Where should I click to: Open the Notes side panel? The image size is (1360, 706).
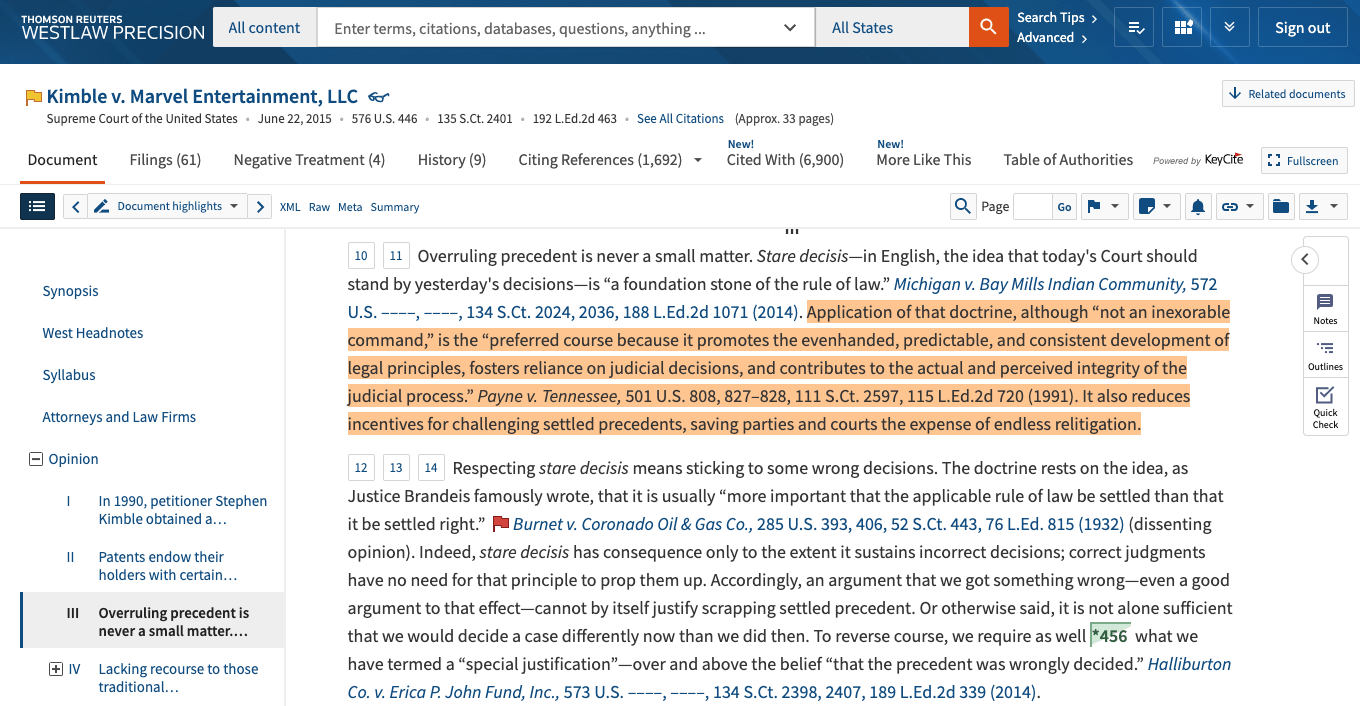(1325, 309)
